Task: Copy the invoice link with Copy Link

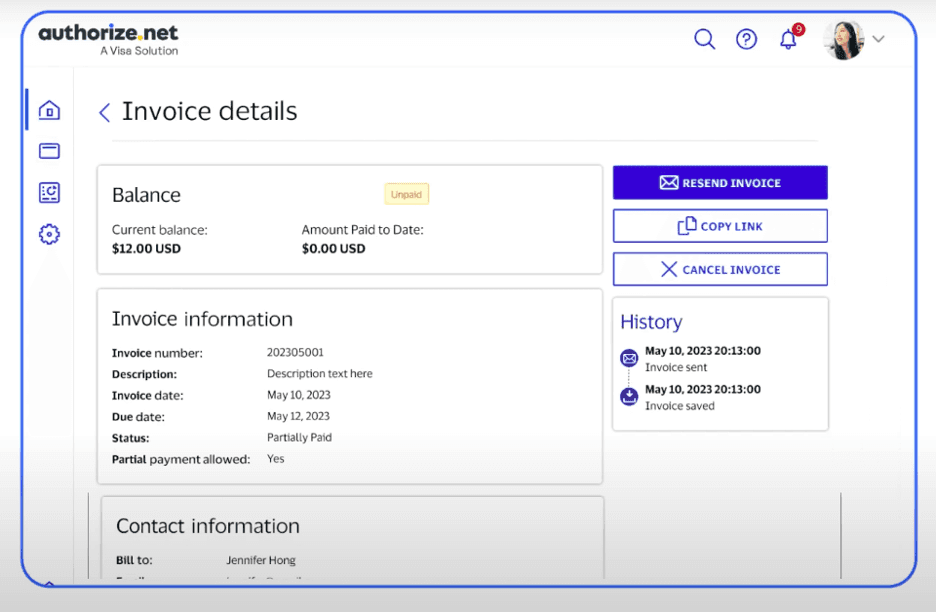Action: coord(719,226)
